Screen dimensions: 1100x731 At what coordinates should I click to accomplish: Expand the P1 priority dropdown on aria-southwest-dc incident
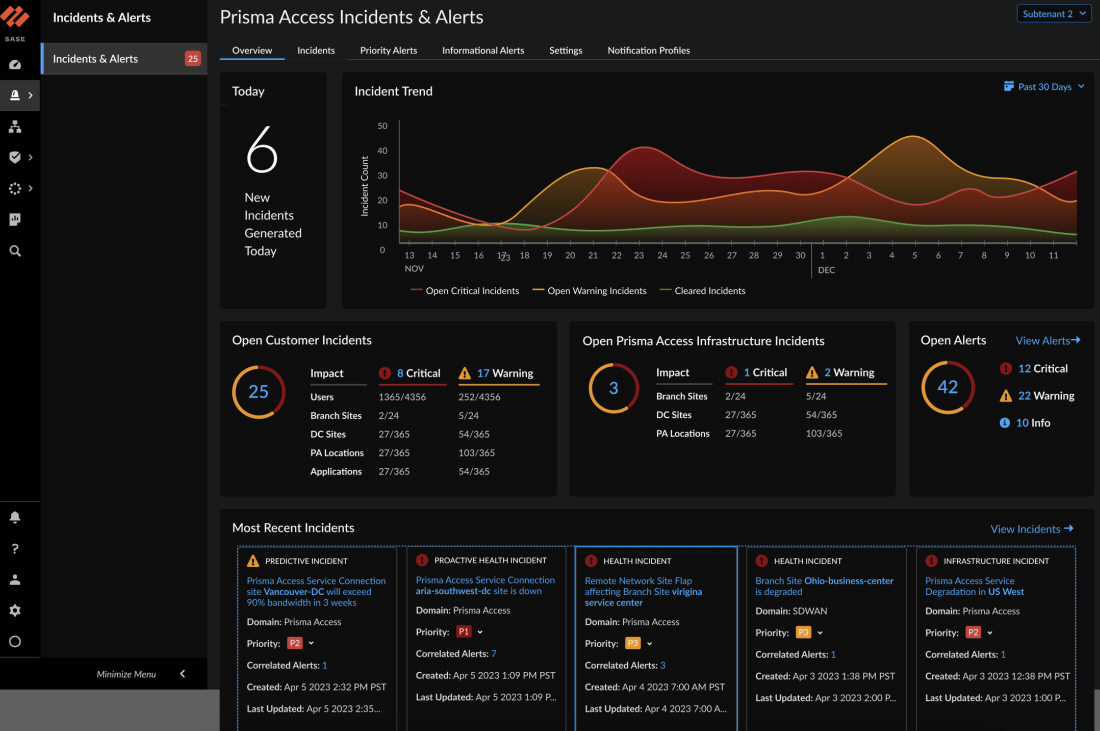(x=472, y=632)
